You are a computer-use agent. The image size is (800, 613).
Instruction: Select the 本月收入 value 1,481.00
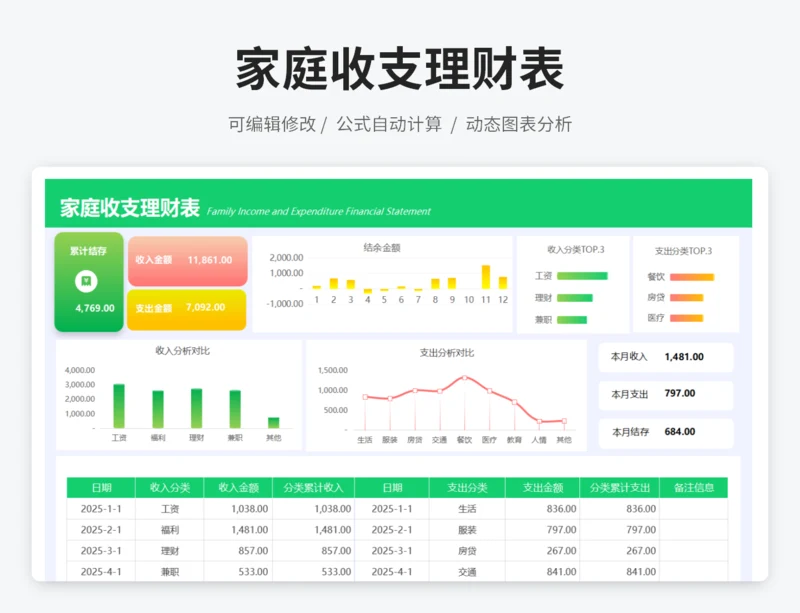[684, 357]
